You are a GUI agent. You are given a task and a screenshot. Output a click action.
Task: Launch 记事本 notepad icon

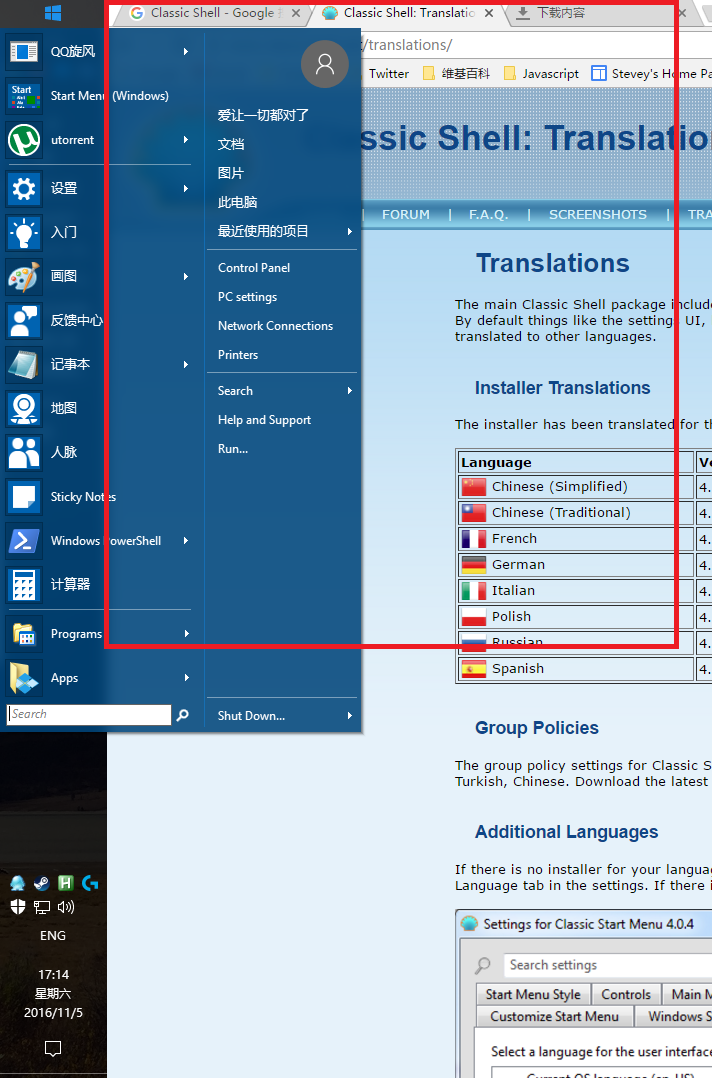click(24, 364)
